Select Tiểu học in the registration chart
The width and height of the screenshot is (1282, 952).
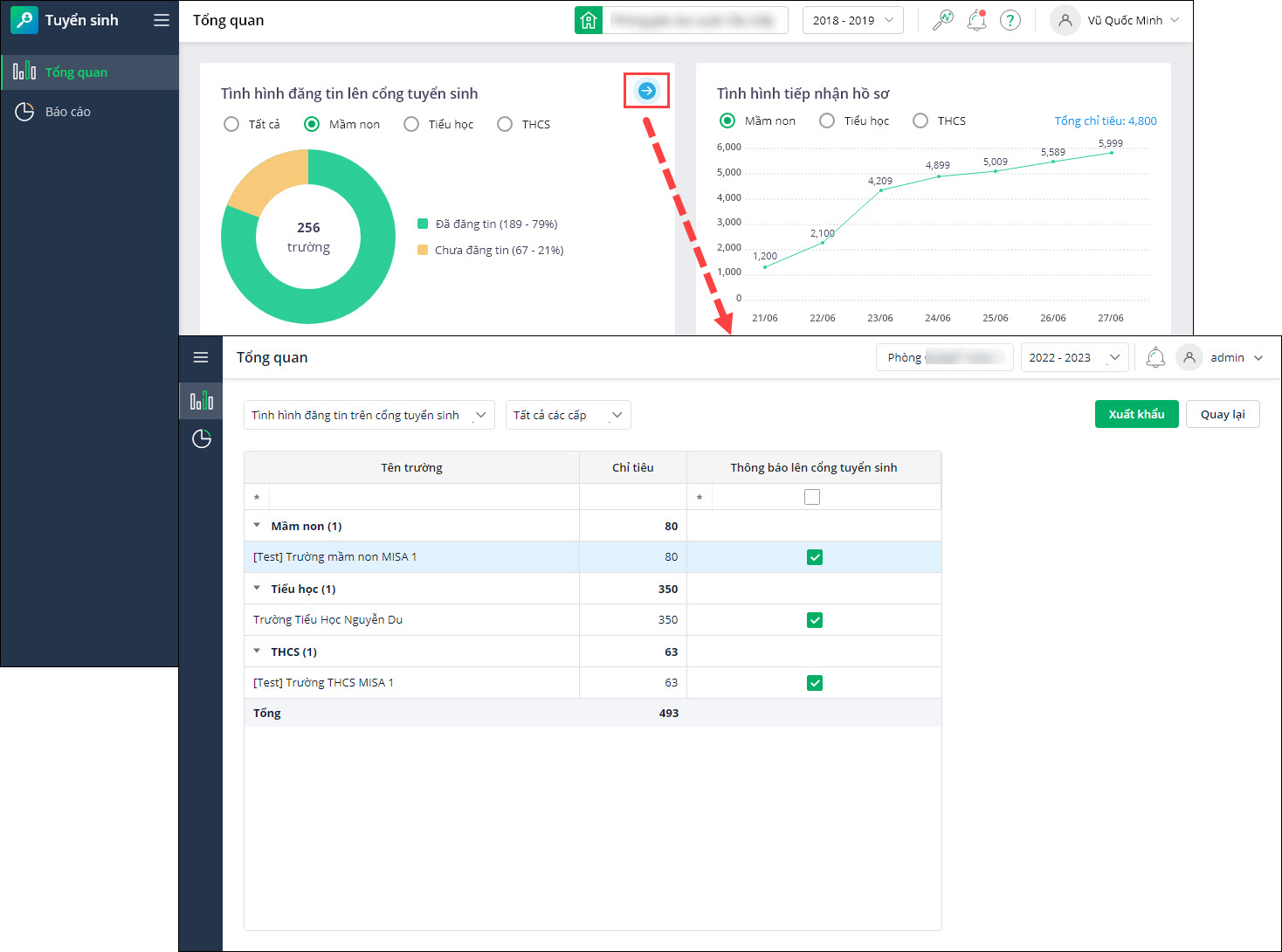click(411, 124)
